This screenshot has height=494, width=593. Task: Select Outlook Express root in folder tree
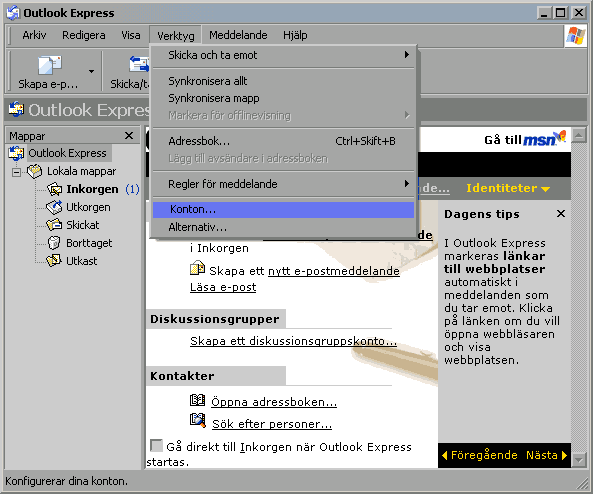point(67,153)
